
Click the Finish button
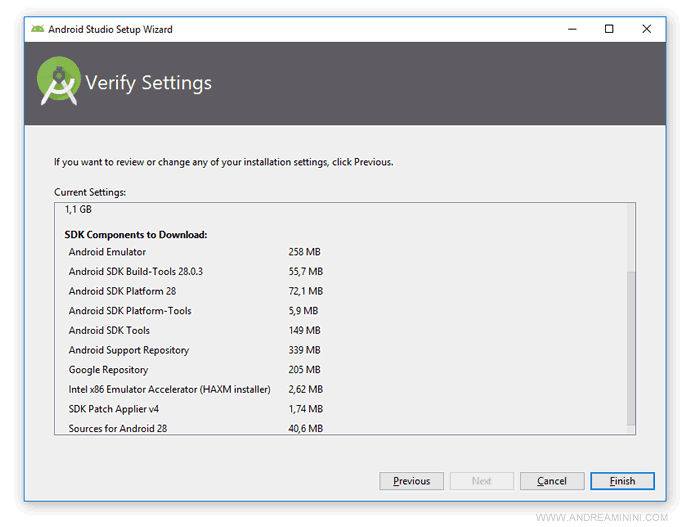pyautogui.click(x=622, y=481)
